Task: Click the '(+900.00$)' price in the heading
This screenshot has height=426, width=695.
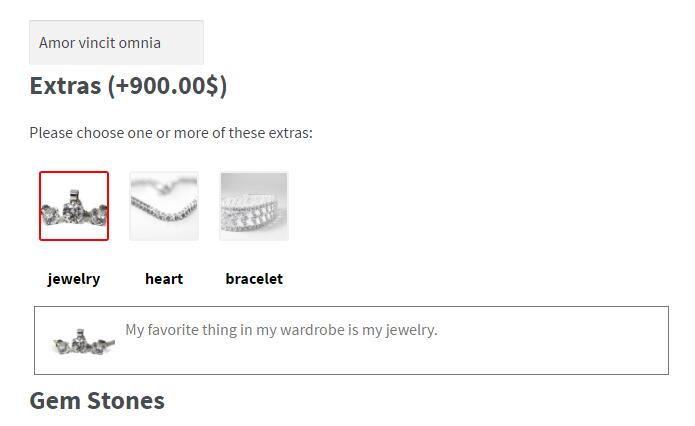Action: point(168,86)
